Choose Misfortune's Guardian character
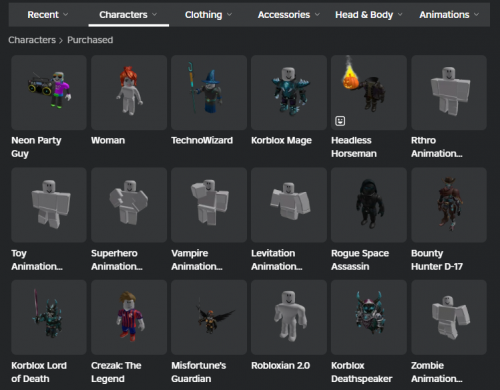Viewport: 500px width, 390px height. coord(209,317)
